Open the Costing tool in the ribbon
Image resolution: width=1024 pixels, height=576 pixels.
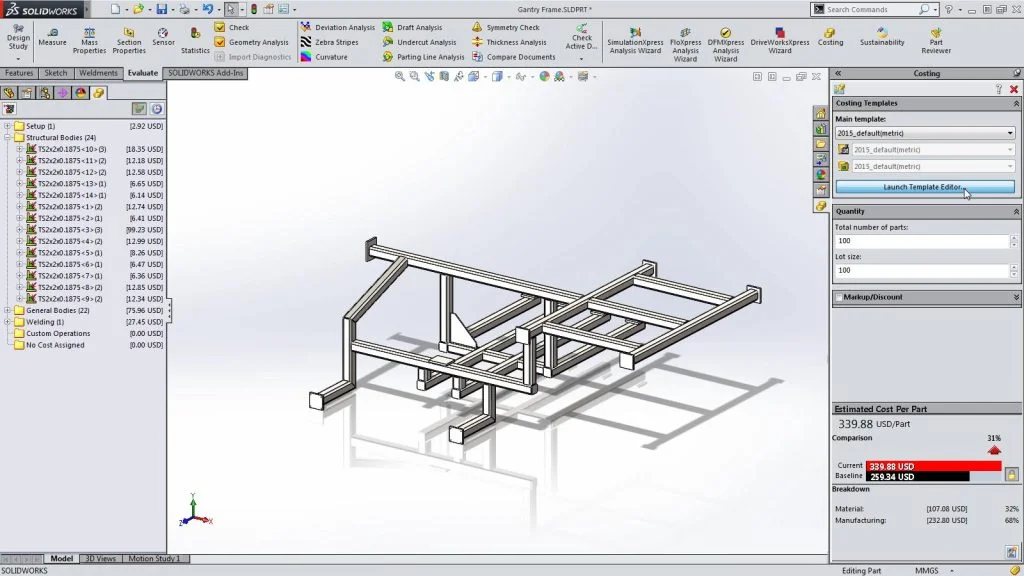831,38
